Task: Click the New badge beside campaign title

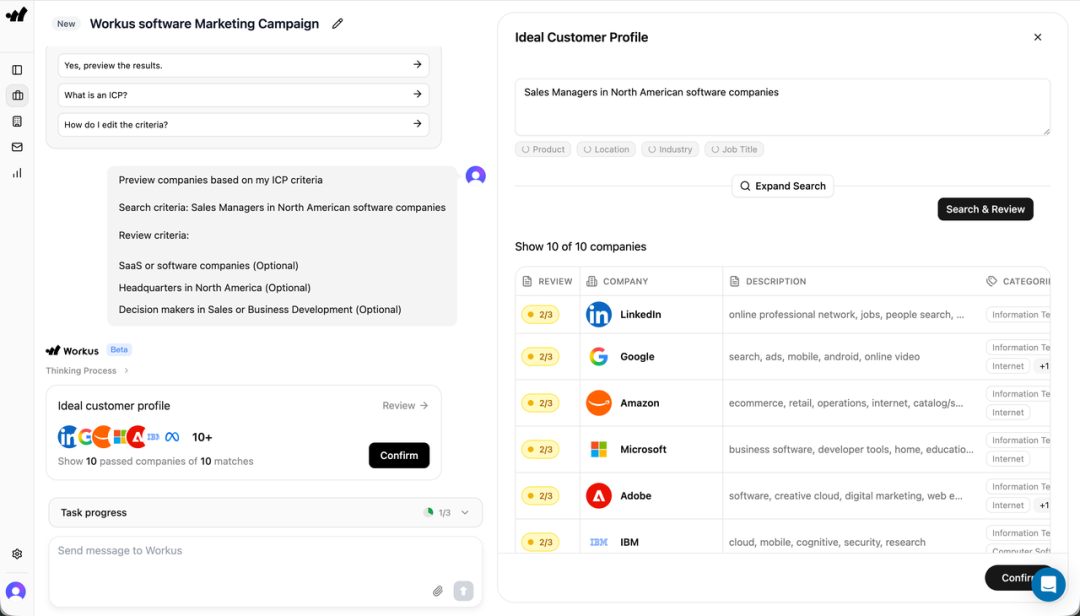Action: 66,23
